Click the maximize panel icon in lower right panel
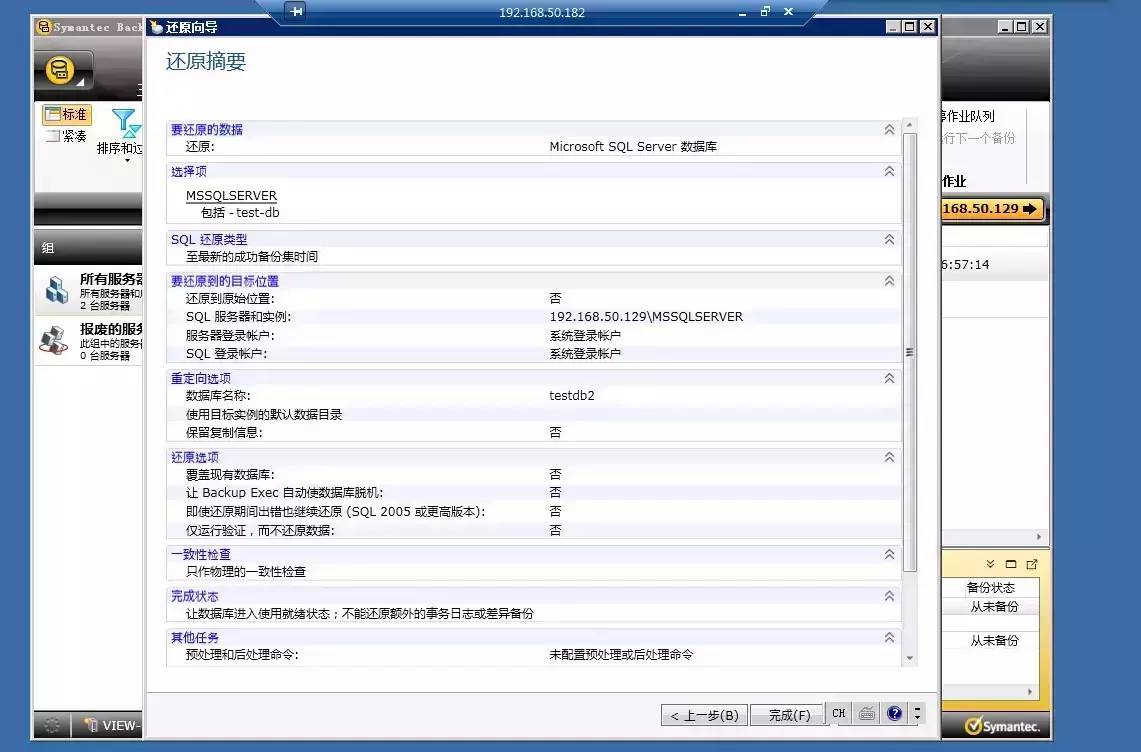The image size is (1141, 752). 1011,564
